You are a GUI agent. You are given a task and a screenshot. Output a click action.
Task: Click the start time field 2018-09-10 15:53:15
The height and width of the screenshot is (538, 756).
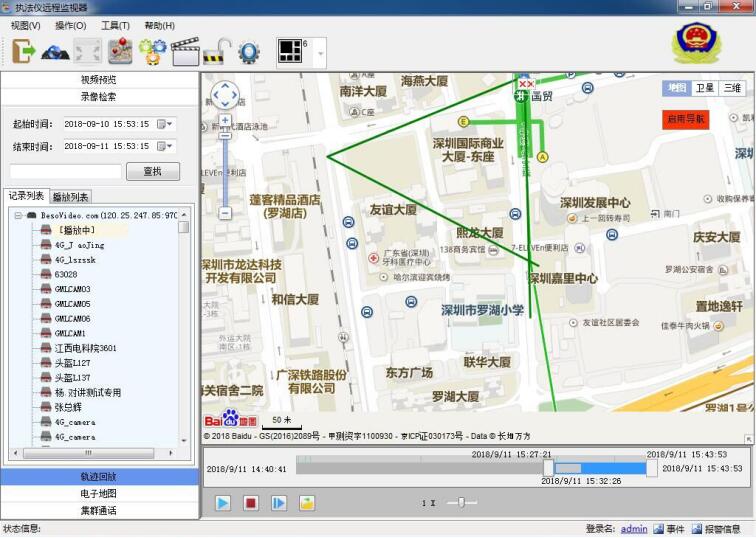[x=119, y=124]
